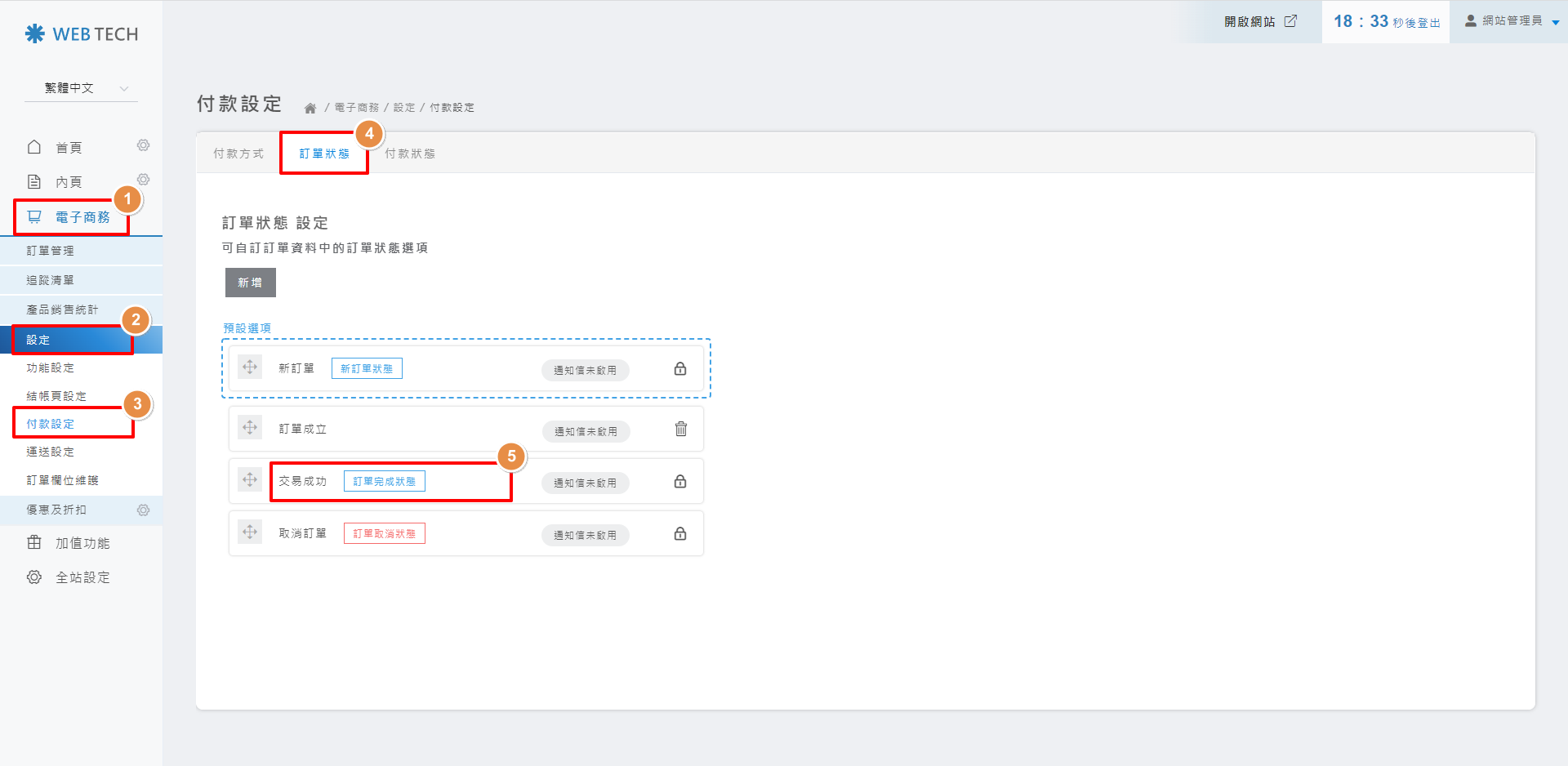Open 運送設定 in the sidebar

[x=51, y=452]
